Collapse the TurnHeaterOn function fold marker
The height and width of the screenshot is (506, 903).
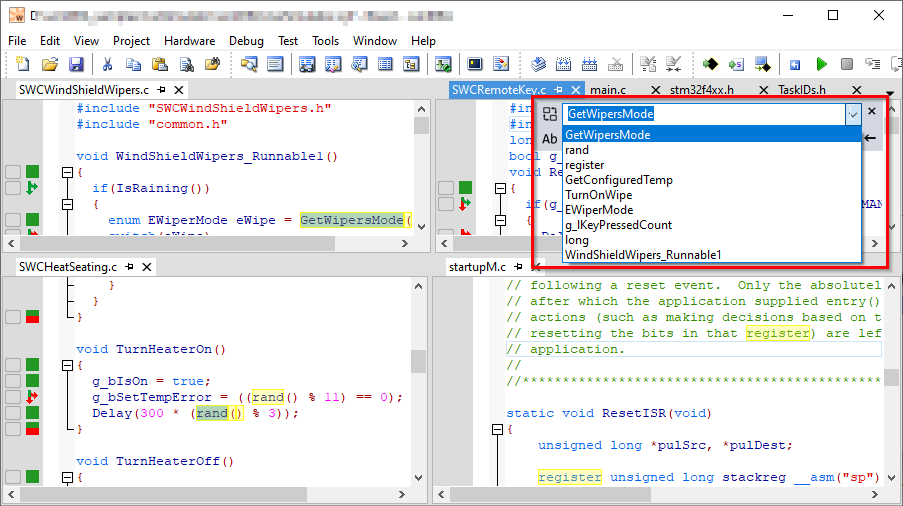pyautogui.click(x=68, y=366)
